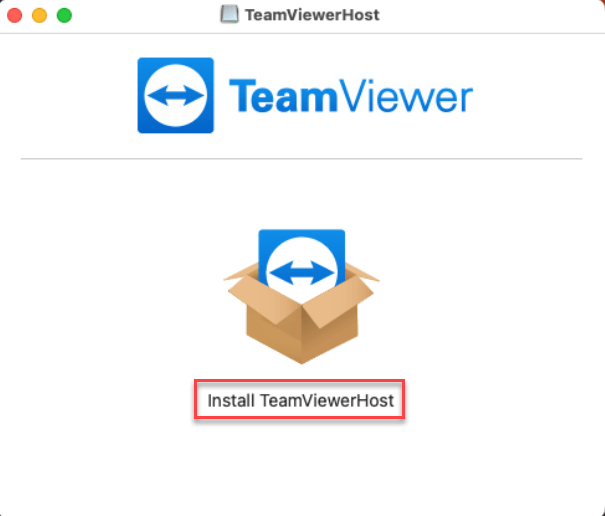
Task: Select the Install TeamViewerHost label
Action: (x=300, y=400)
